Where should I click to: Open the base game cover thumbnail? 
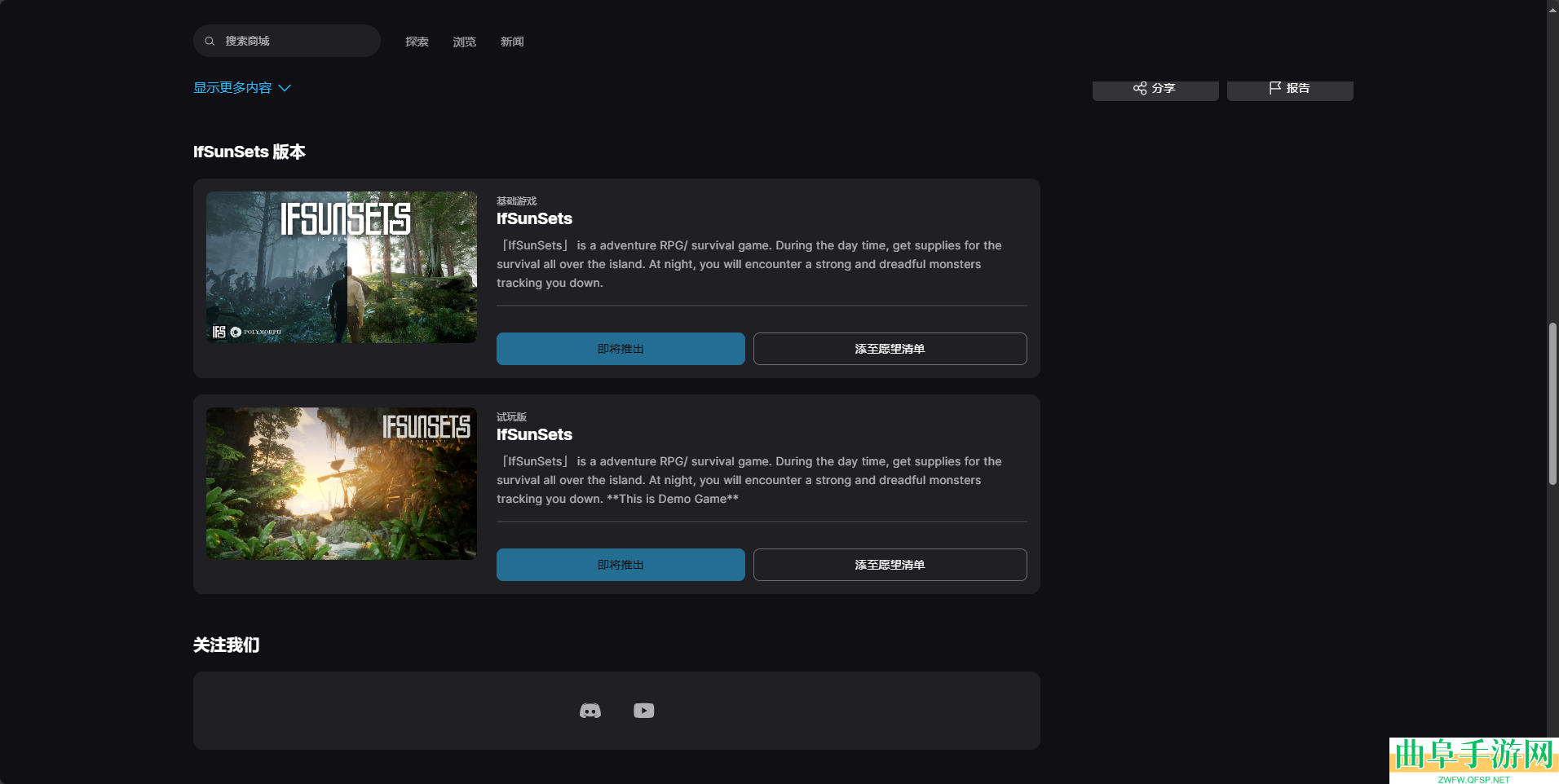coord(342,267)
